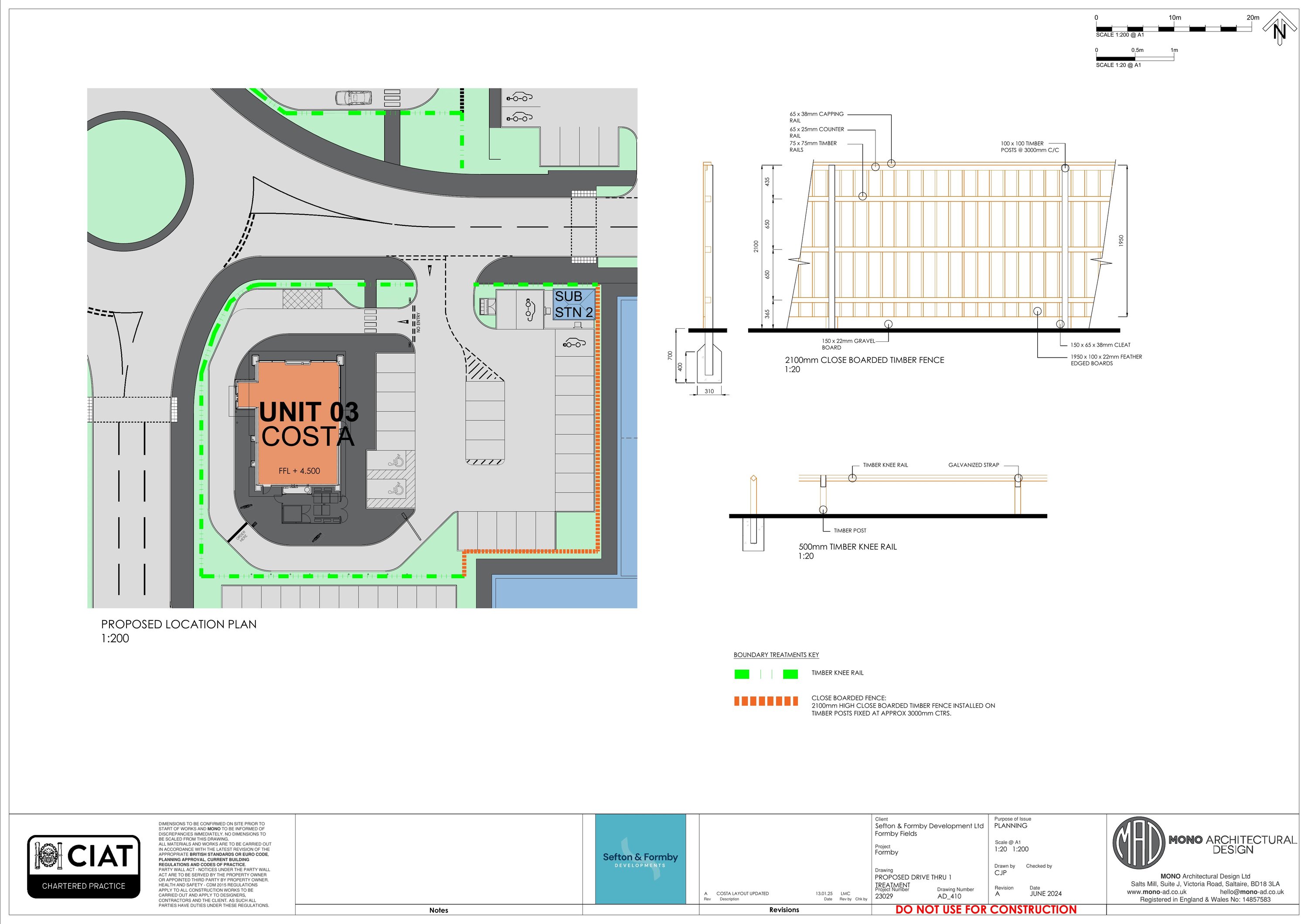Screen dimensions: 1308x924
Task: Click the 2100mm close boarded timber fence title
Action: pos(864,360)
